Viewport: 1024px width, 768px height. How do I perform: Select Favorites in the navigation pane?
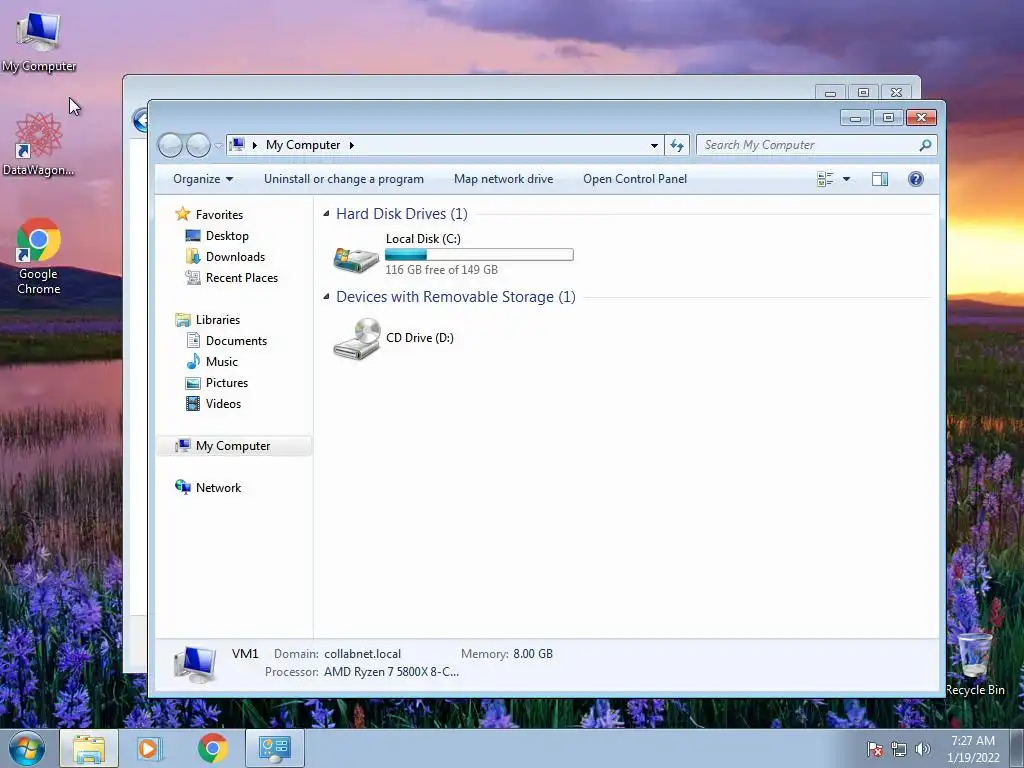pyautogui.click(x=209, y=214)
